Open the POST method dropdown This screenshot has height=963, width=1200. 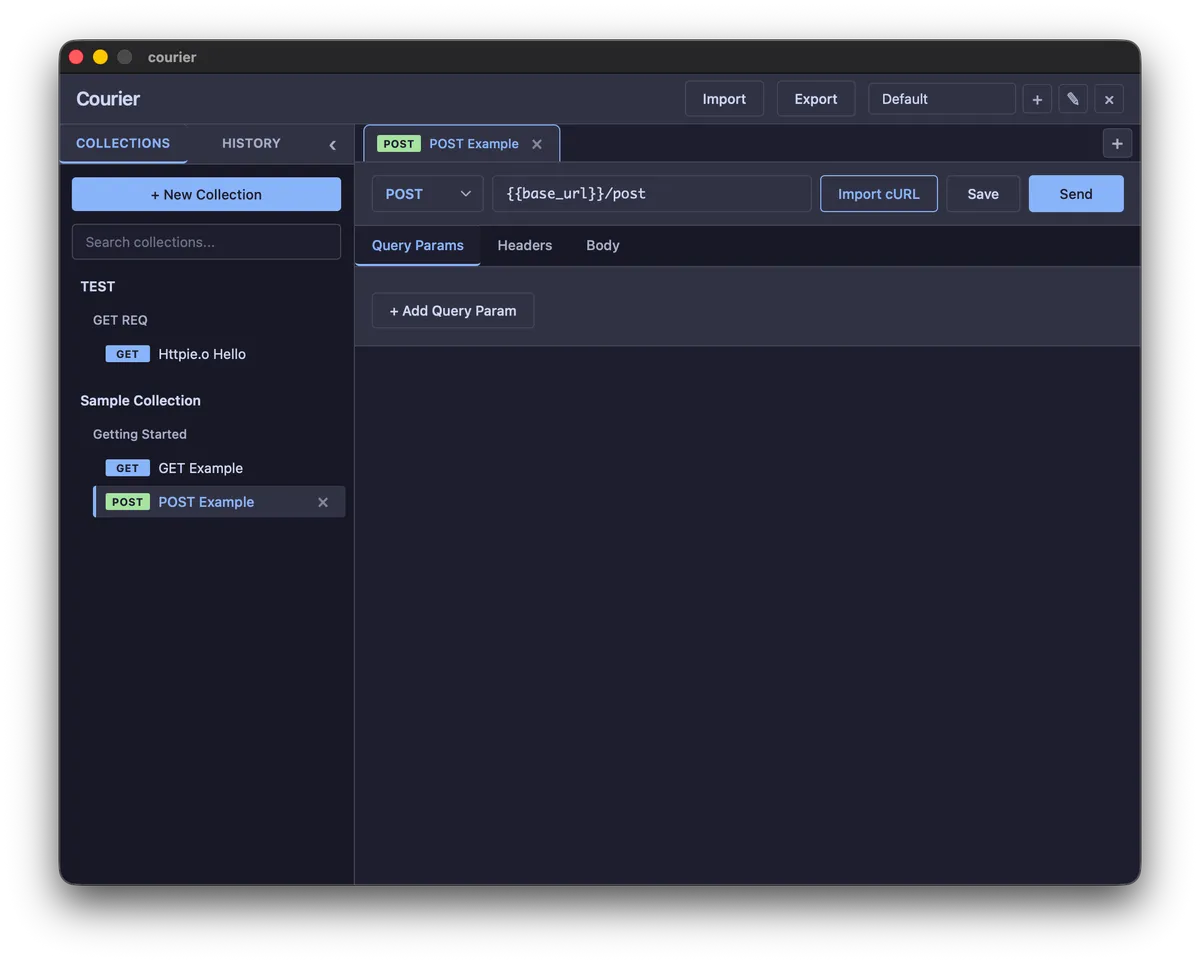[427, 194]
